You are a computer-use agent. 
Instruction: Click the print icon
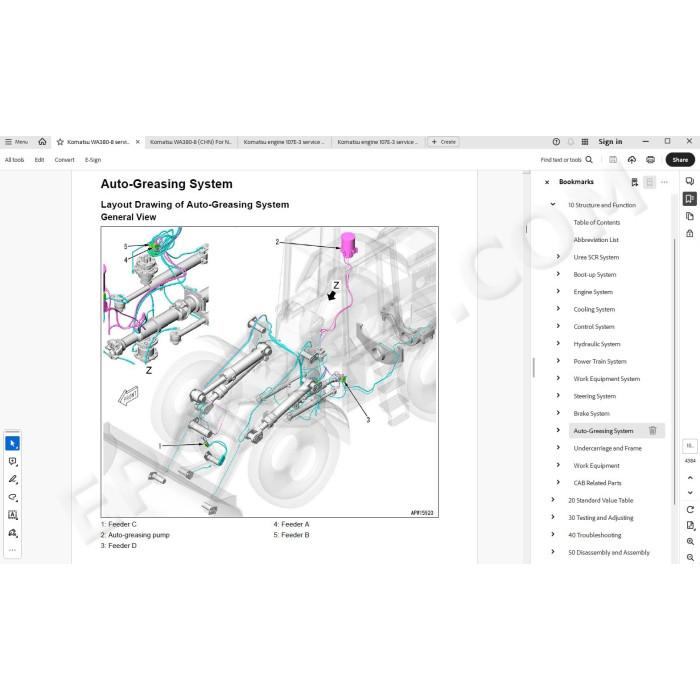(650, 160)
